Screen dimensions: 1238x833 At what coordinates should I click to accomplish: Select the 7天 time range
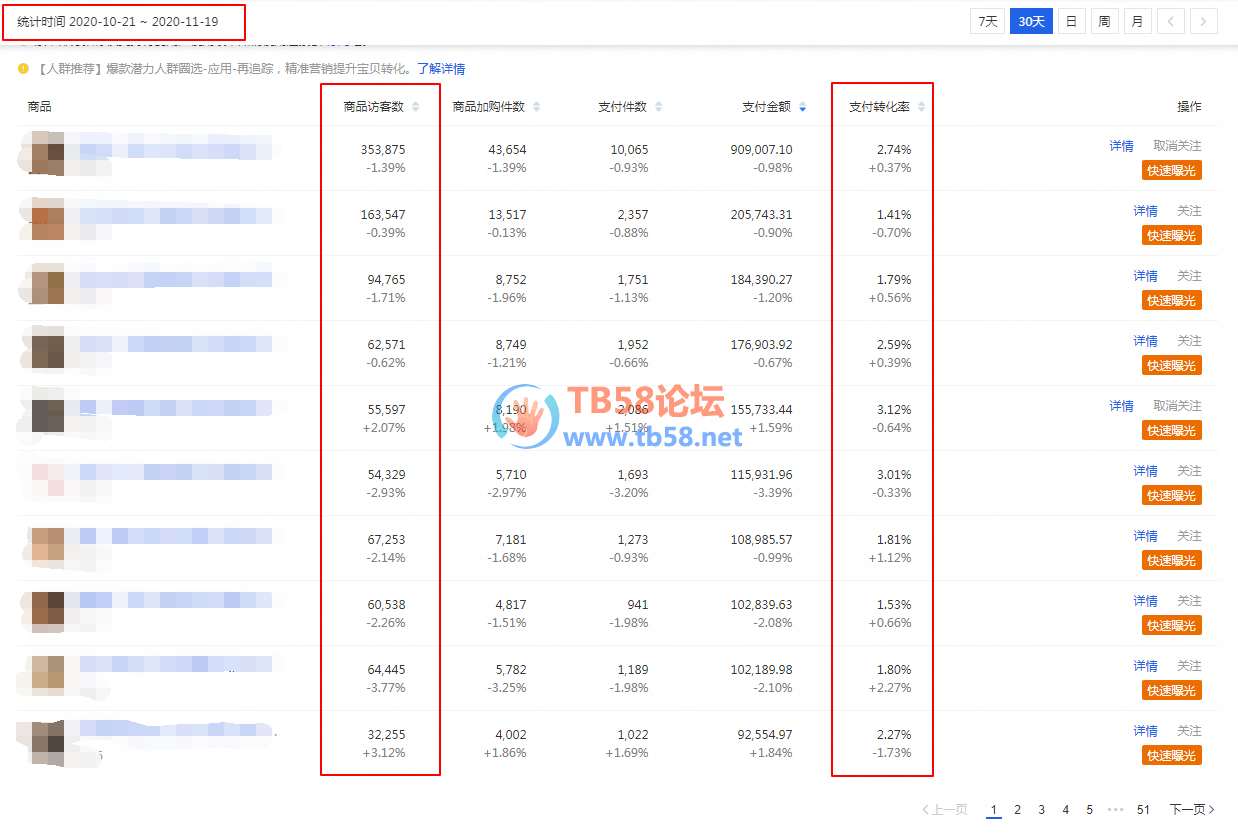(x=987, y=21)
